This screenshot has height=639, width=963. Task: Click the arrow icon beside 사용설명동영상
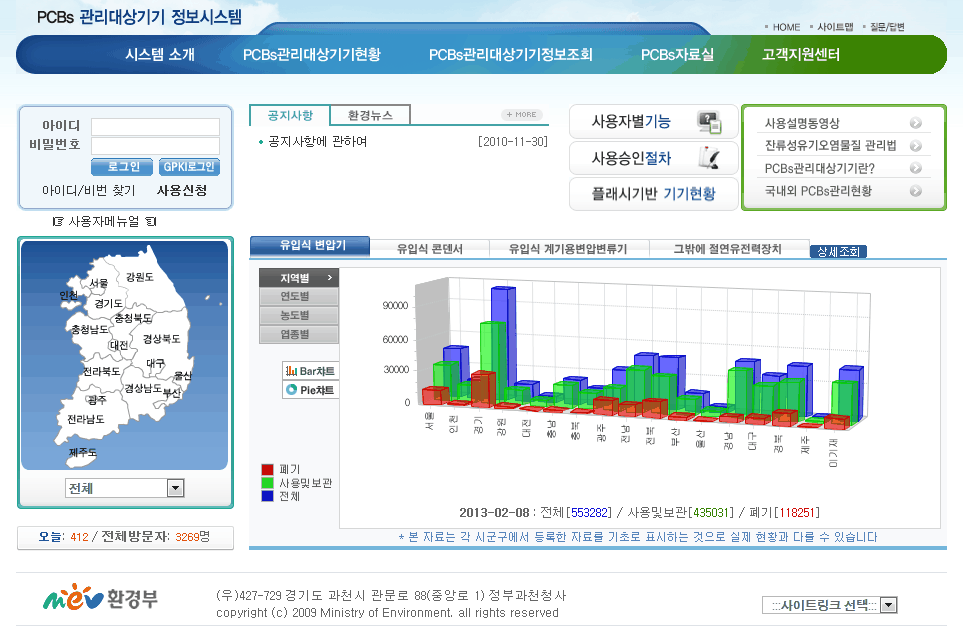(915, 123)
